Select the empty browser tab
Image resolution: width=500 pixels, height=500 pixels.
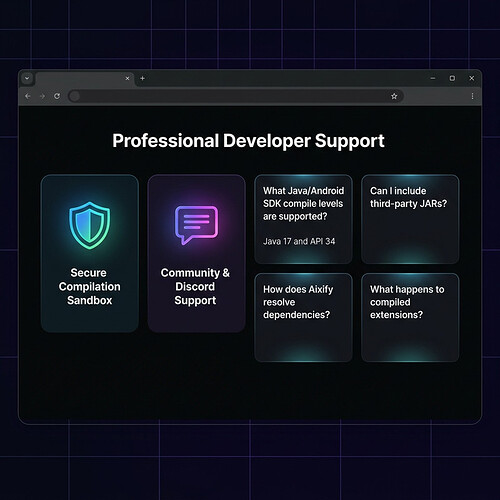pyautogui.click(x=85, y=79)
